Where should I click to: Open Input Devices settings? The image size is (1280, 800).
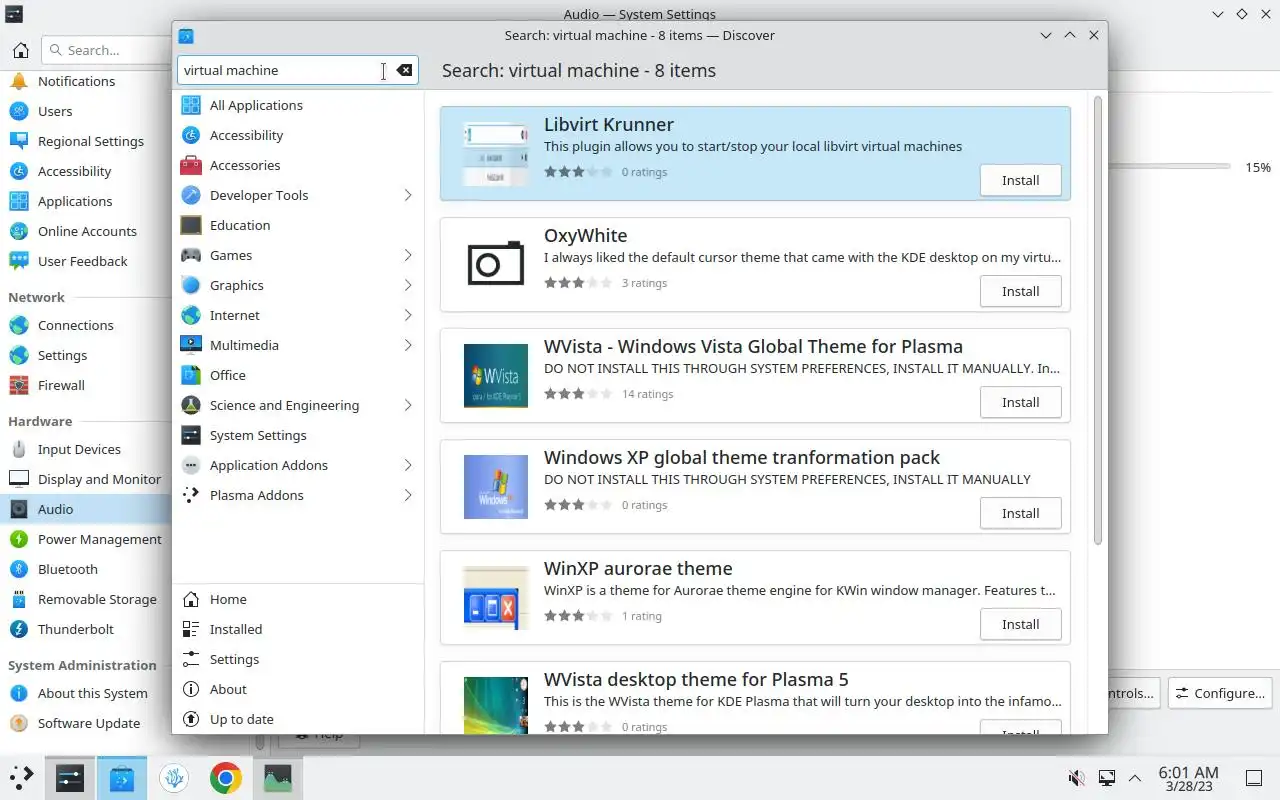pyautogui.click(x=79, y=449)
